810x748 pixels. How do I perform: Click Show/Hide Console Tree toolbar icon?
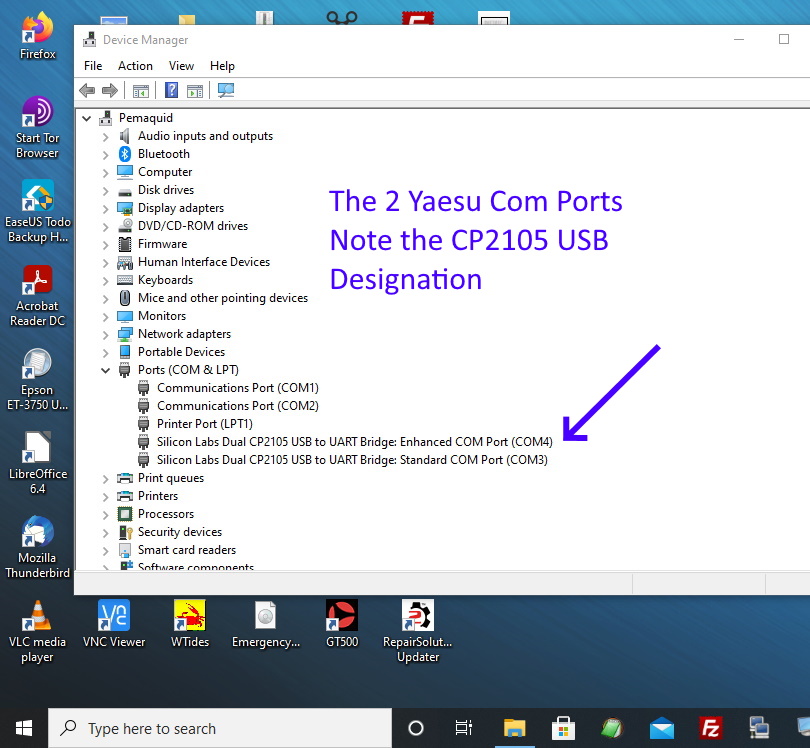[x=141, y=91]
